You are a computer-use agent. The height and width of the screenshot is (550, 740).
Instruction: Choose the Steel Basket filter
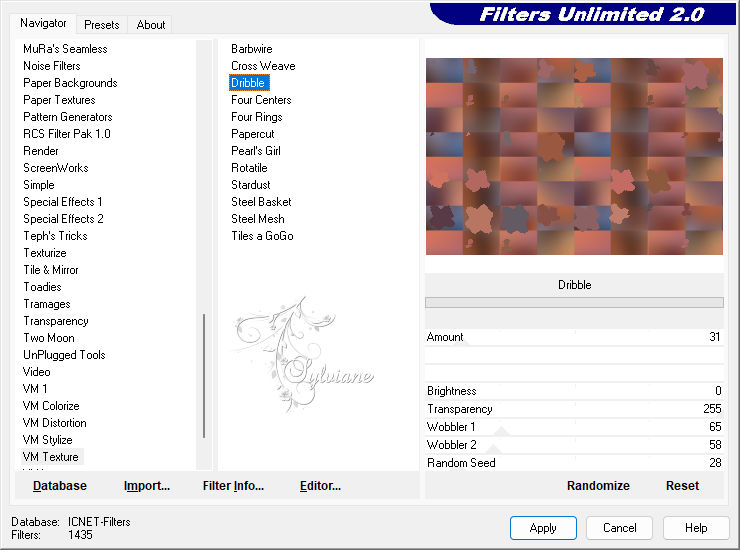(261, 202)
